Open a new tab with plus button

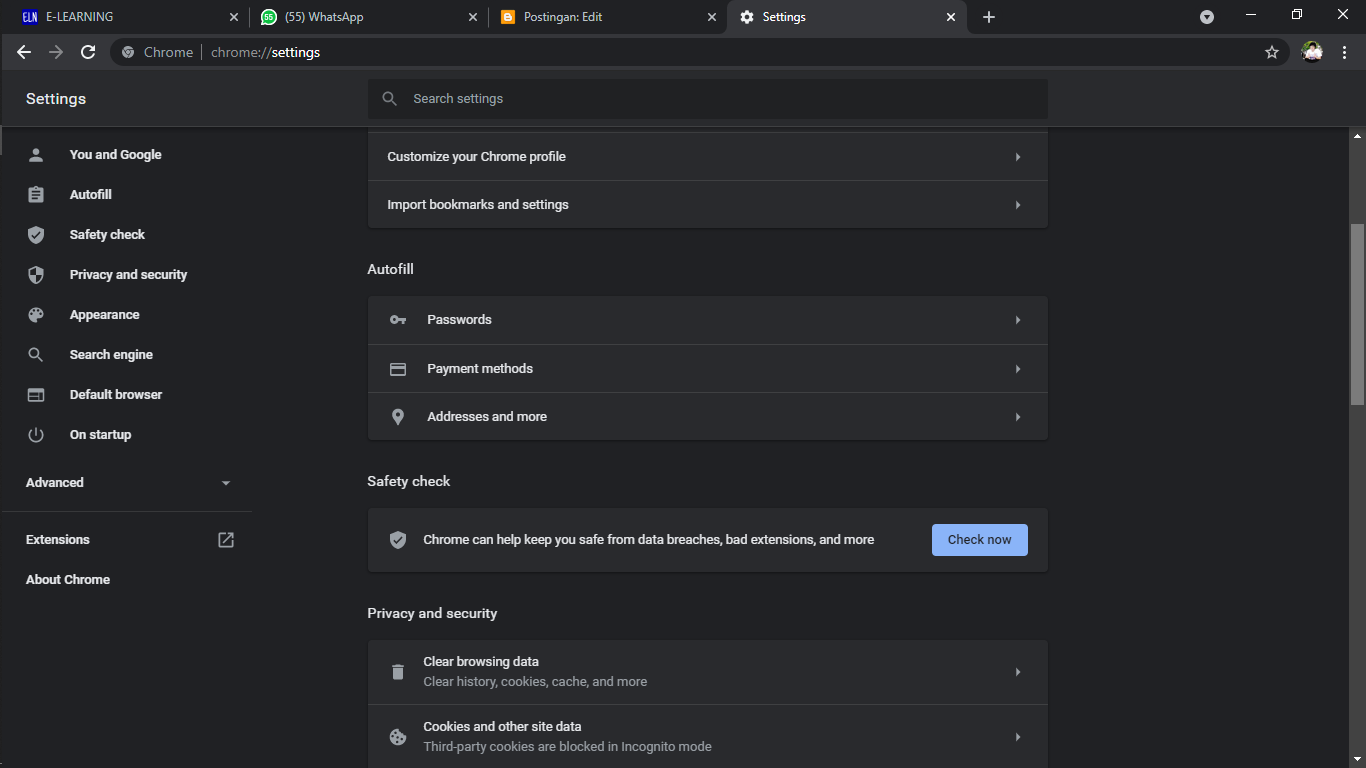[x=989, y=17]
